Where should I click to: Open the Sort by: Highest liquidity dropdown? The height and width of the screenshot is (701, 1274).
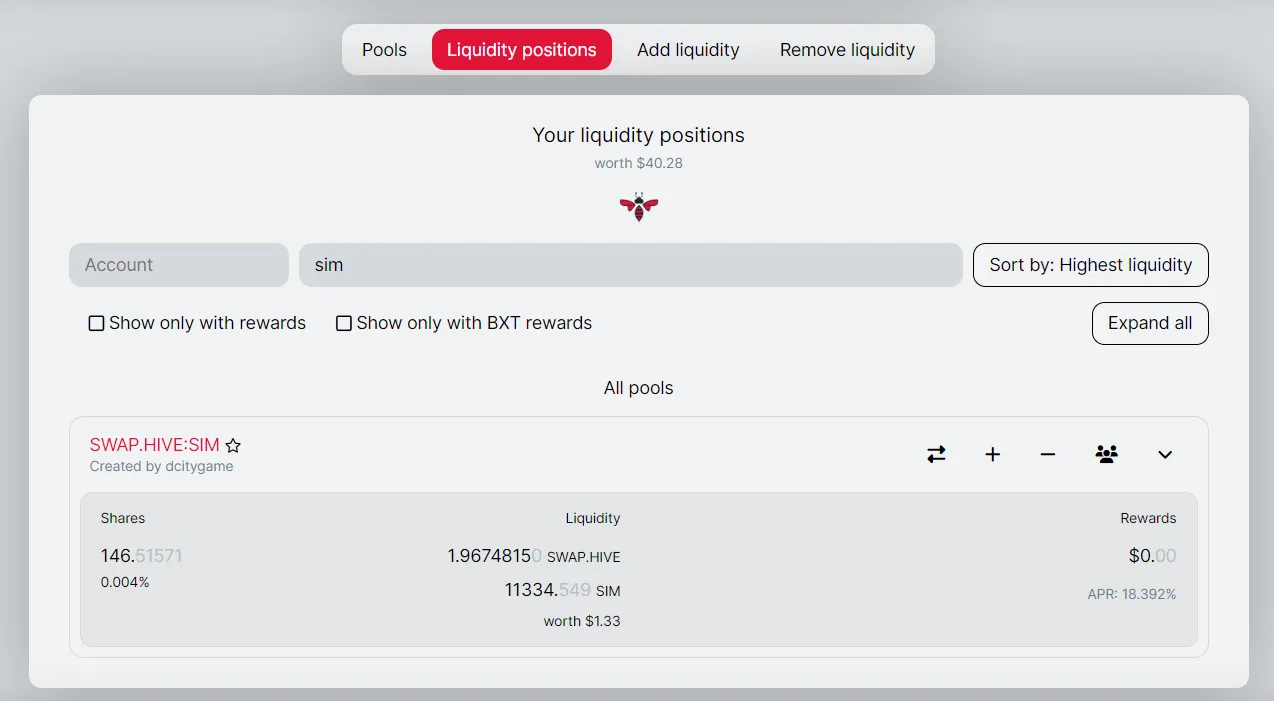[1090, 265]
